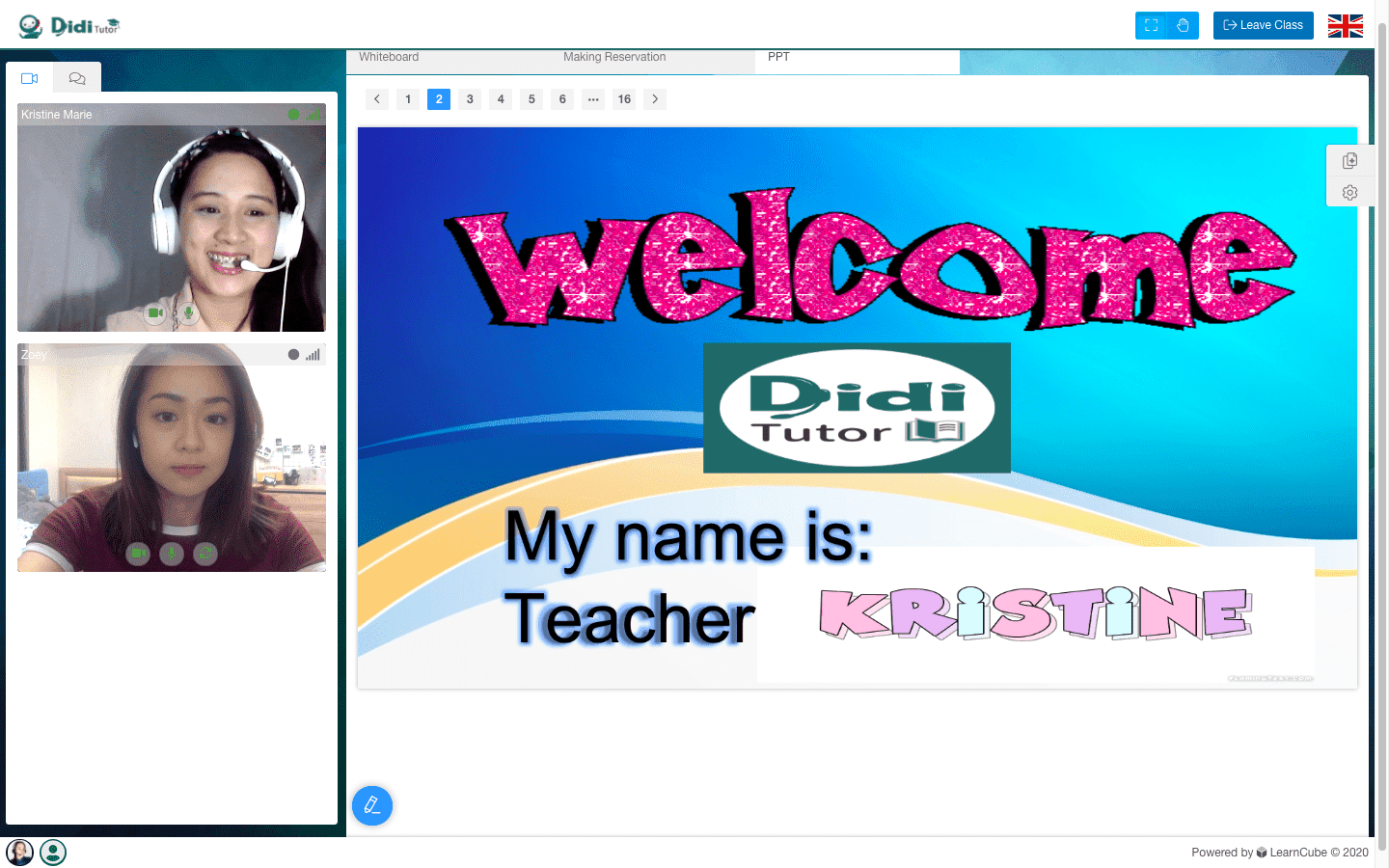This screenshot has width=1389, height=868.
Task: Click the raise hand icon
Action: coord(1183,25)
